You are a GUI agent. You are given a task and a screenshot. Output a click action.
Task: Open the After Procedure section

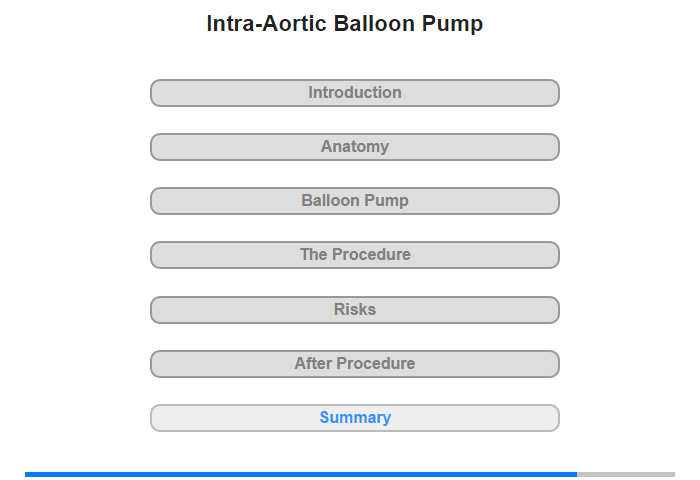click(x=354, y=364)
